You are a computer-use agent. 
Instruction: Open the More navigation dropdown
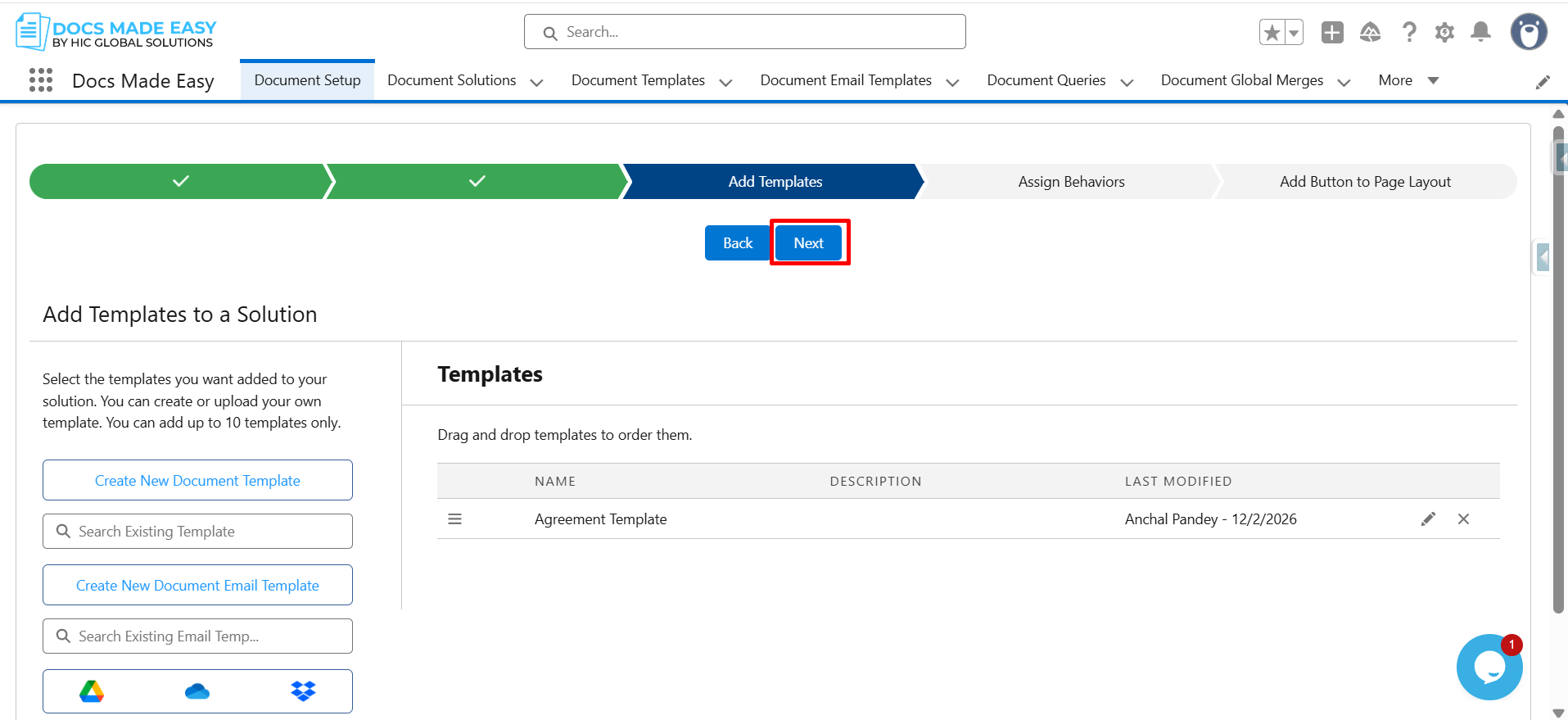[1408, 80]
